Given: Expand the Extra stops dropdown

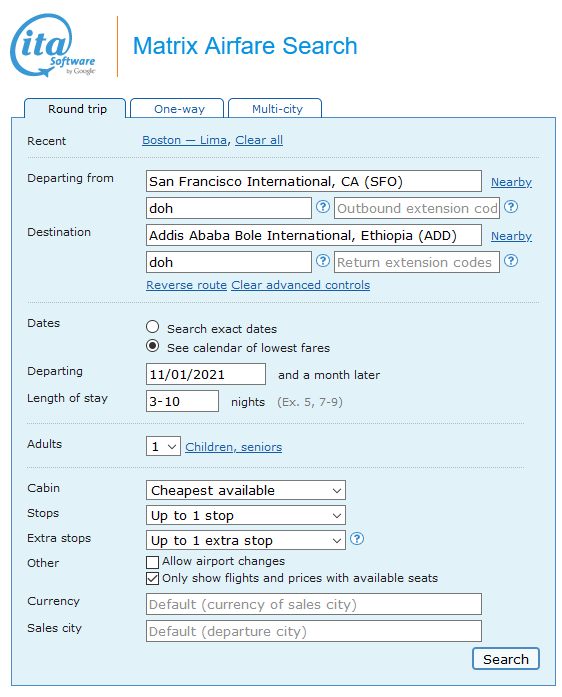Looking at the screenshot, I should pyautogui.click(x=245, y=540).
